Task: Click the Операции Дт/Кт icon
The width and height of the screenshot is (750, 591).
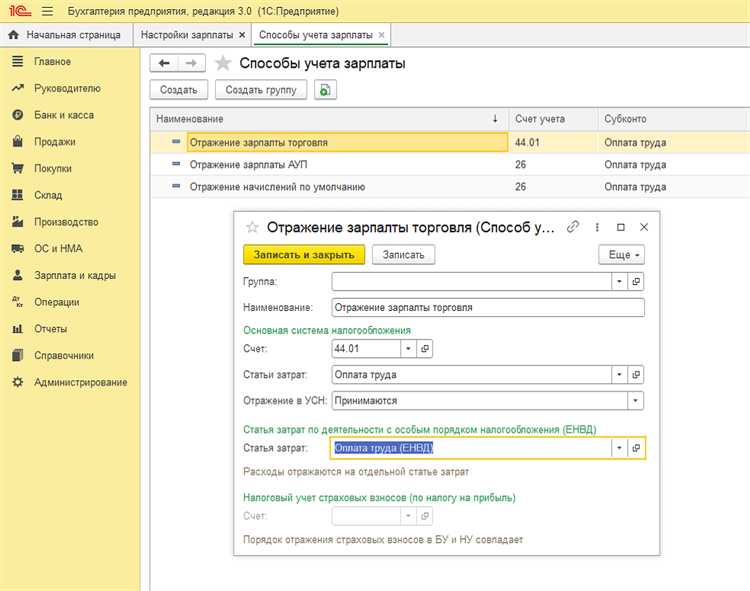Action: pos(18,302)
